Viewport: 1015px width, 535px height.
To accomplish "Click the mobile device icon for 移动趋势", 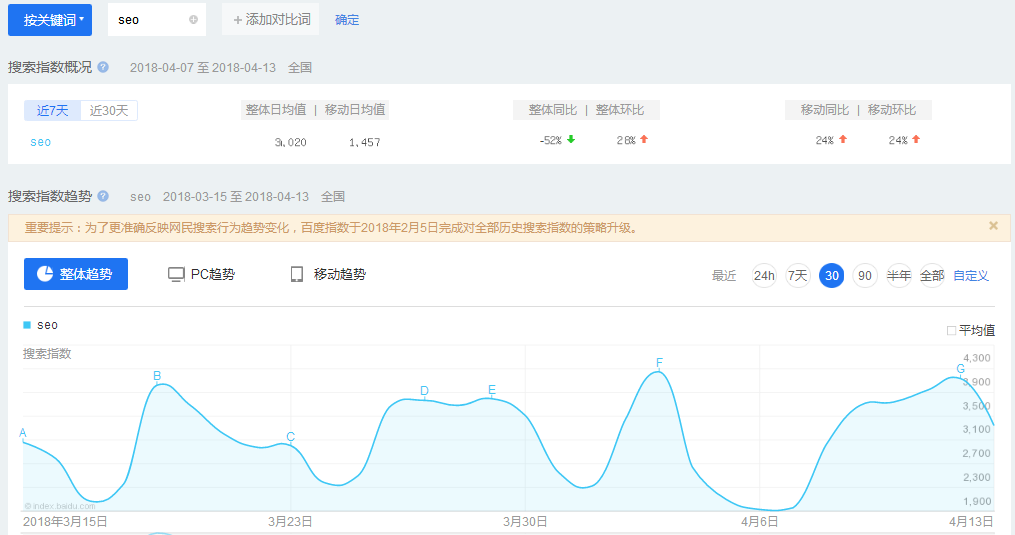I will point(296,275).
